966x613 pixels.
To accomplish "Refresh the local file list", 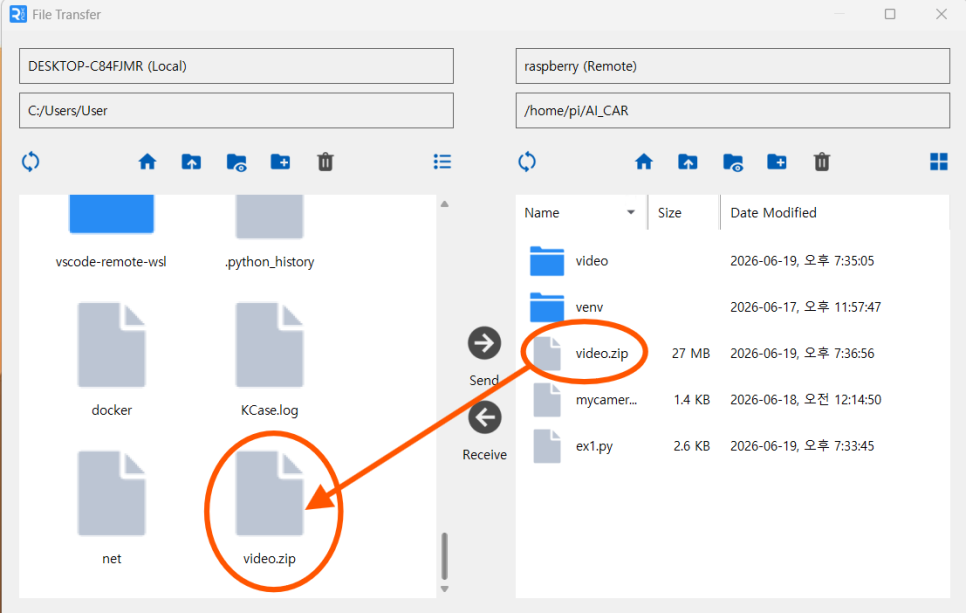I will tap(30, 162).
